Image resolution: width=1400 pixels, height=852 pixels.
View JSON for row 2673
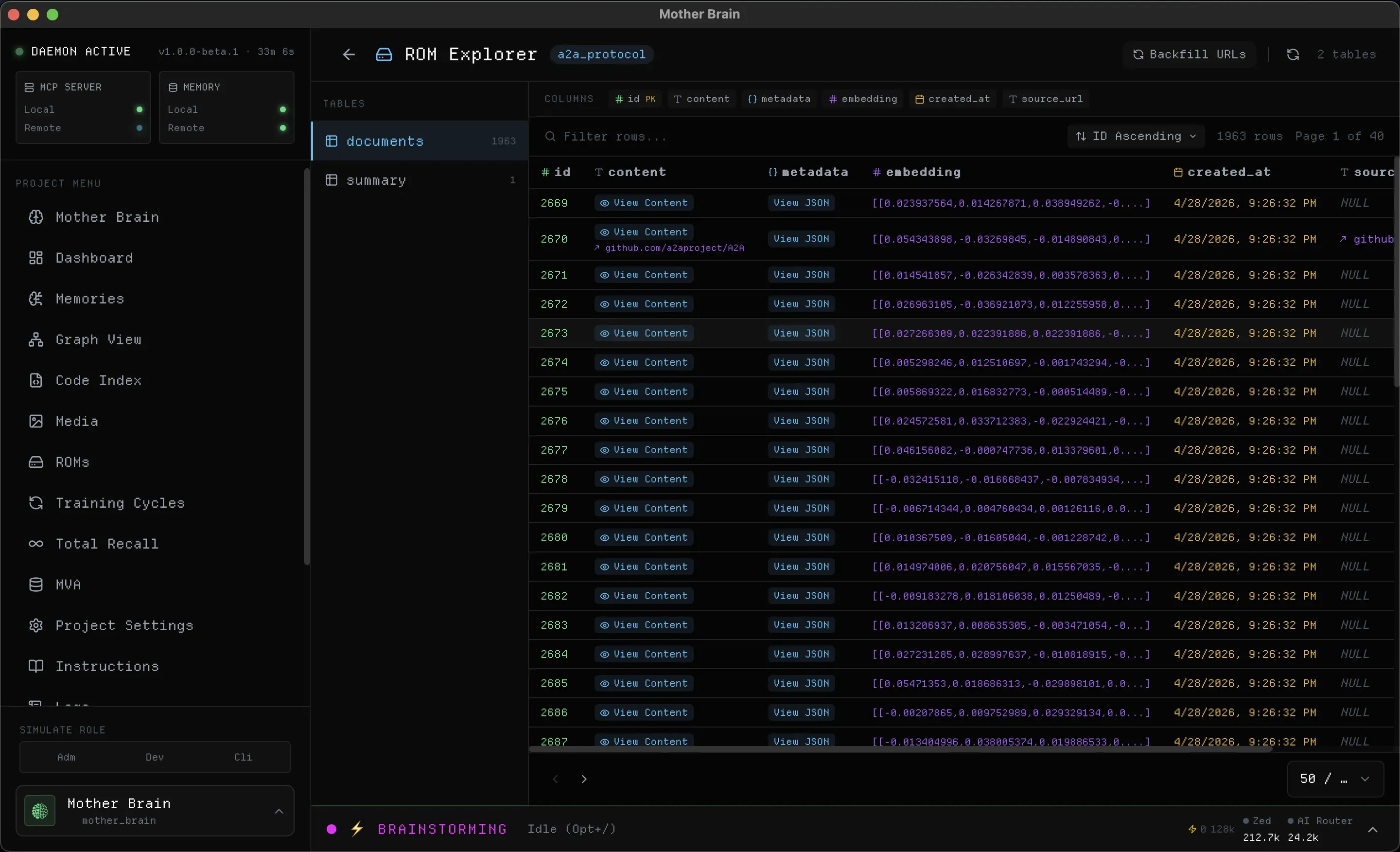801,333
